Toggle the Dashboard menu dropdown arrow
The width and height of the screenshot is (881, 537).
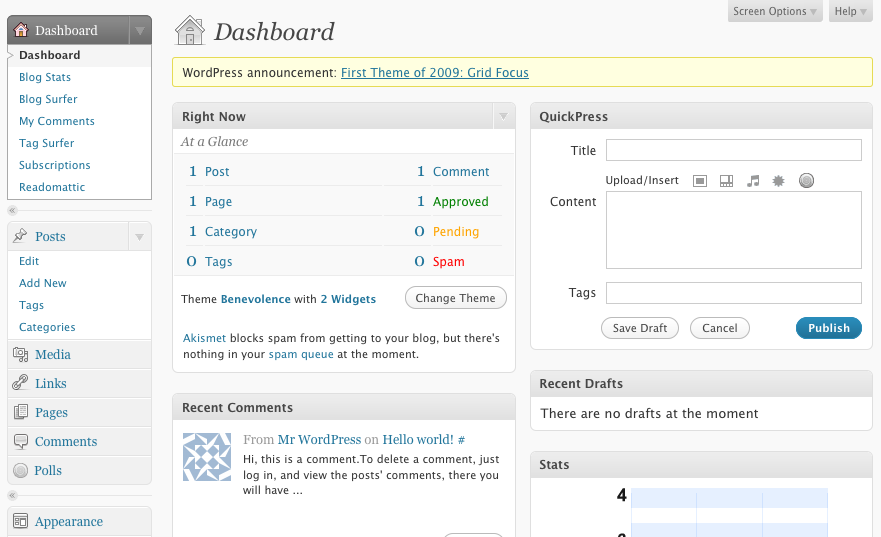(140, 30)
